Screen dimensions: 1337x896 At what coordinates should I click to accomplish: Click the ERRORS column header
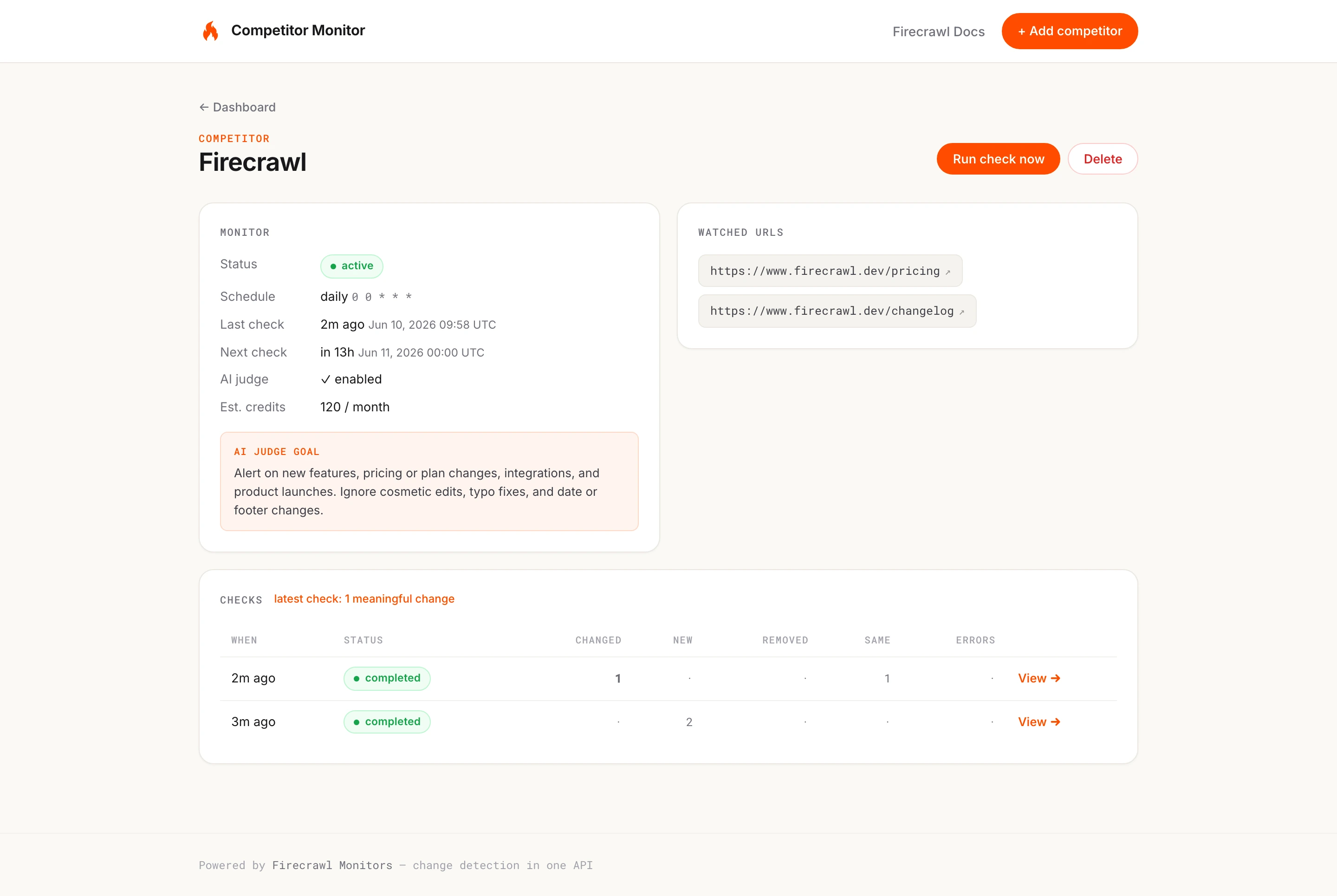[x=975, y=640]
